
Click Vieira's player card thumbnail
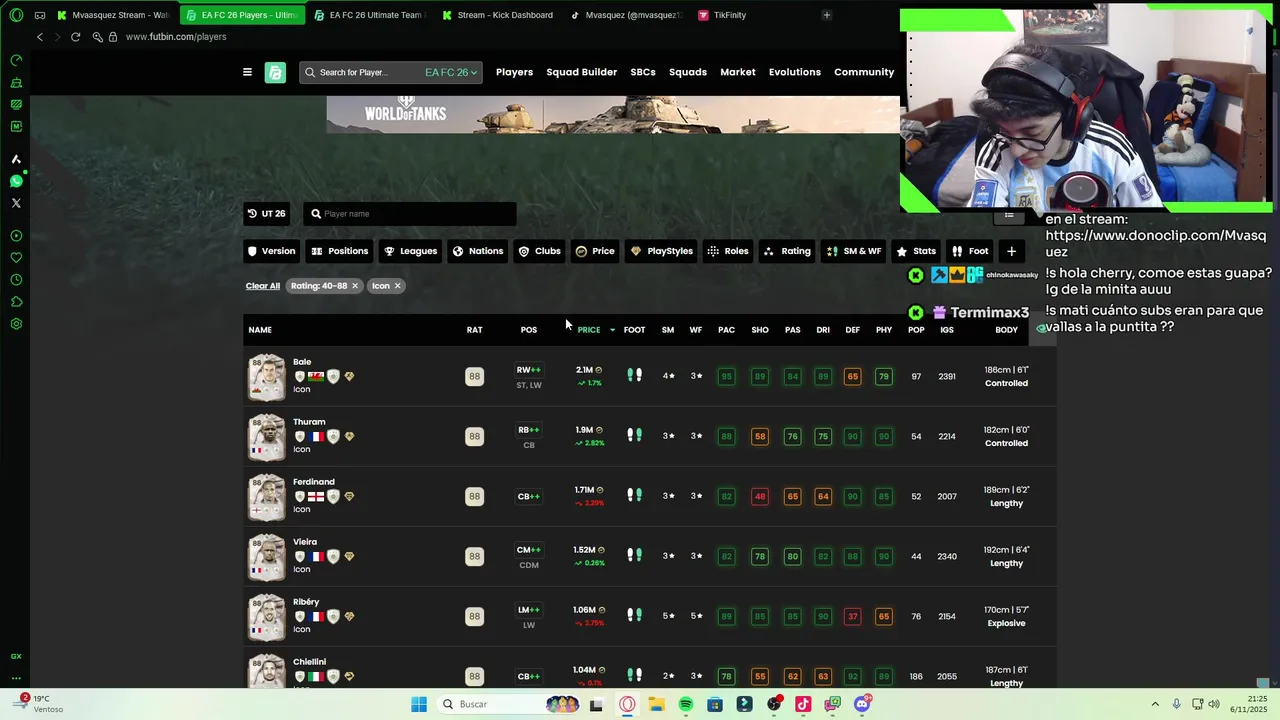tap(267, 556)
